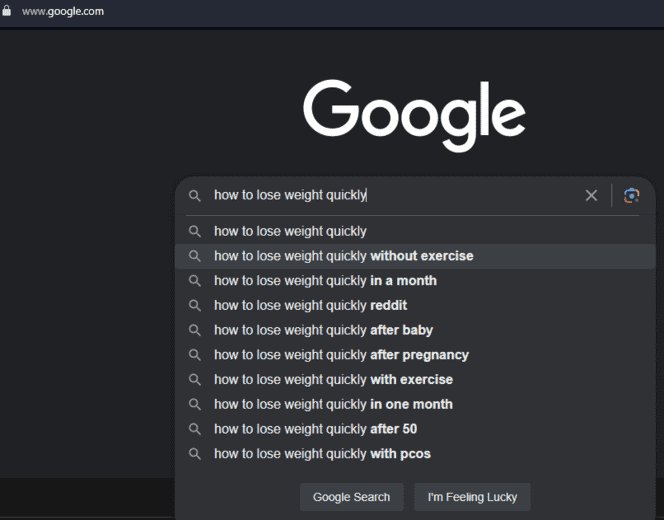Click the Google Search button

(351, 497)
